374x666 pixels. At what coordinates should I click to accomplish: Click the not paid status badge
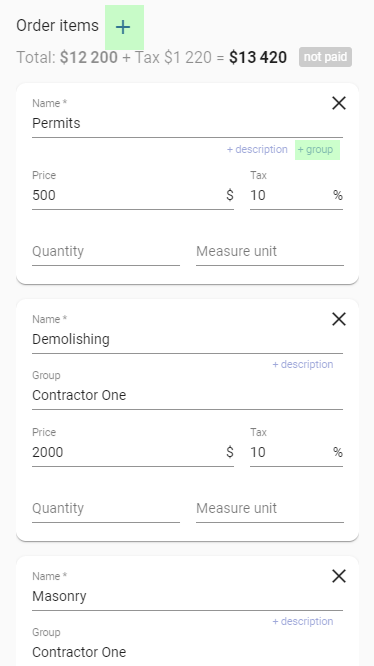tap(325, 57)
